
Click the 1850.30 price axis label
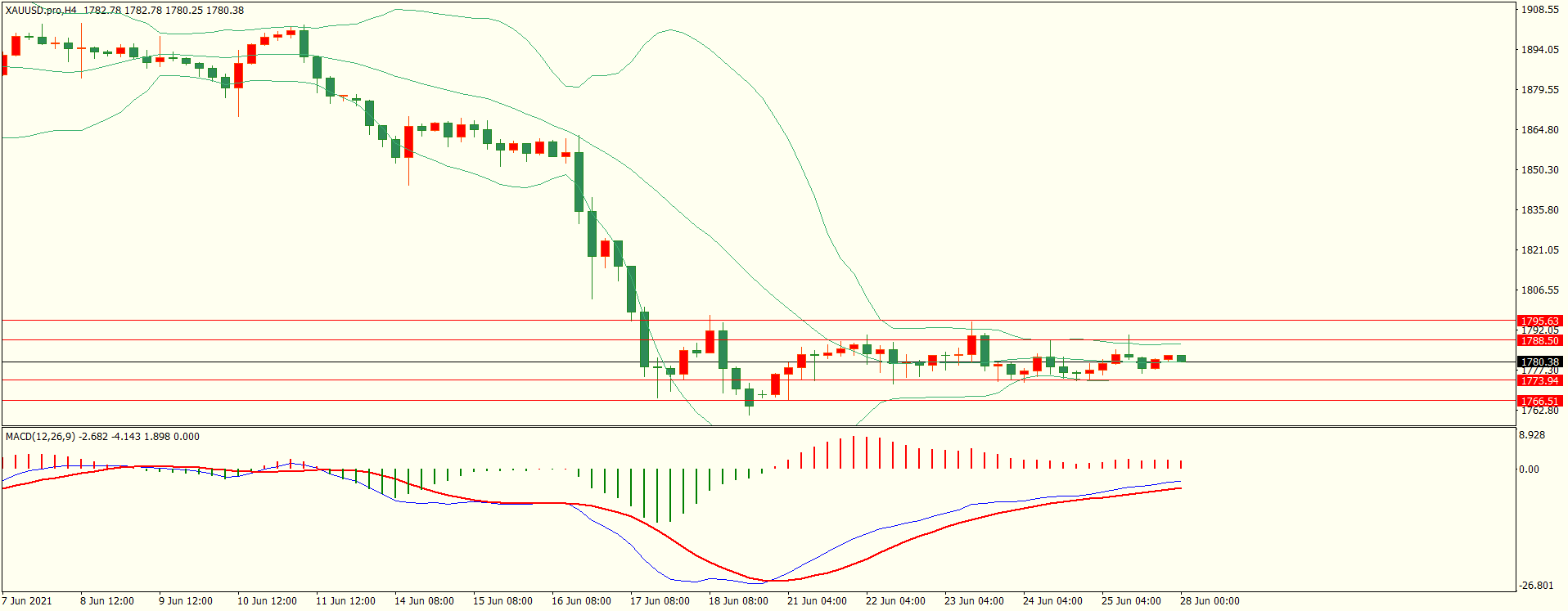click(x=1539, y=170)
